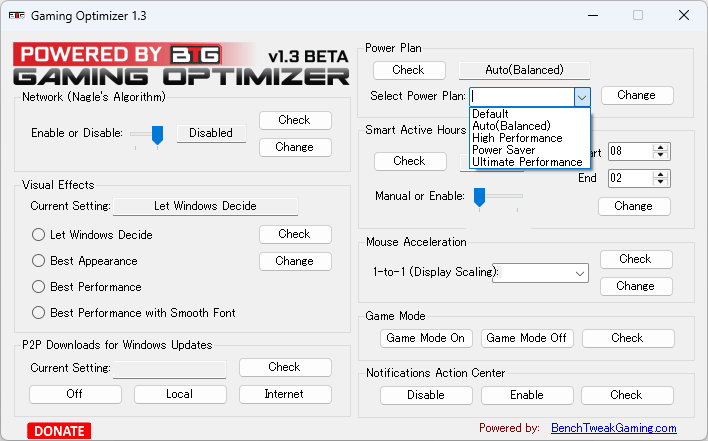
Task: Click the Nagle's Algorithm enable/disable slider
Action: click(x=157, y=135)
